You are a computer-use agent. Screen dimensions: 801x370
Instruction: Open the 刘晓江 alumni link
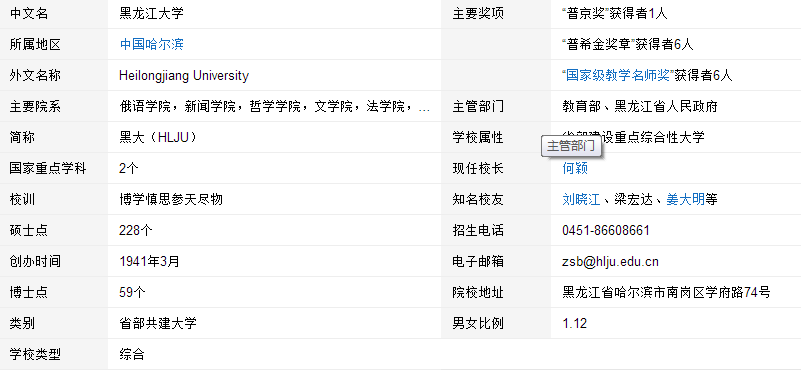point(581,199)
